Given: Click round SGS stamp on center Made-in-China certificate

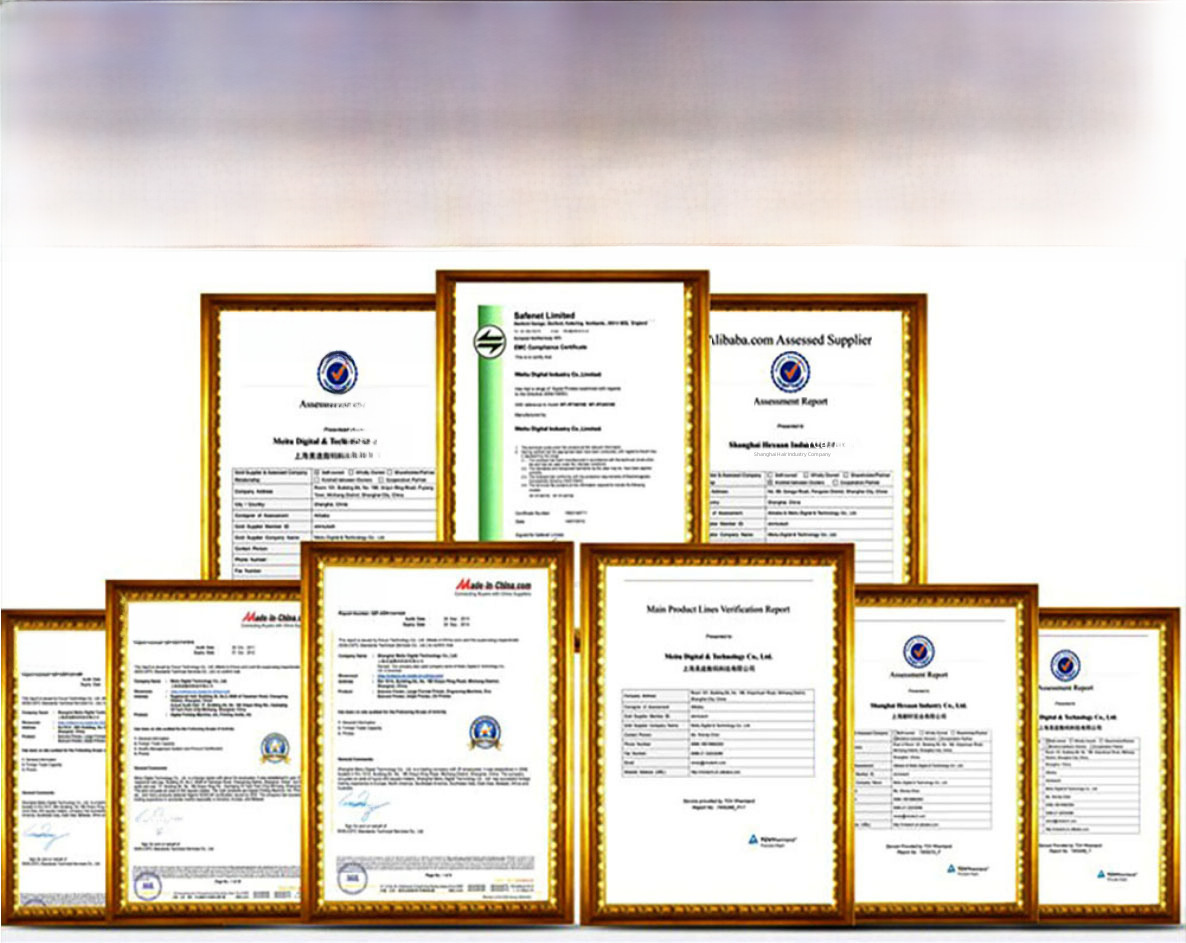Looking at the screenshot, I should coord(352,877).
